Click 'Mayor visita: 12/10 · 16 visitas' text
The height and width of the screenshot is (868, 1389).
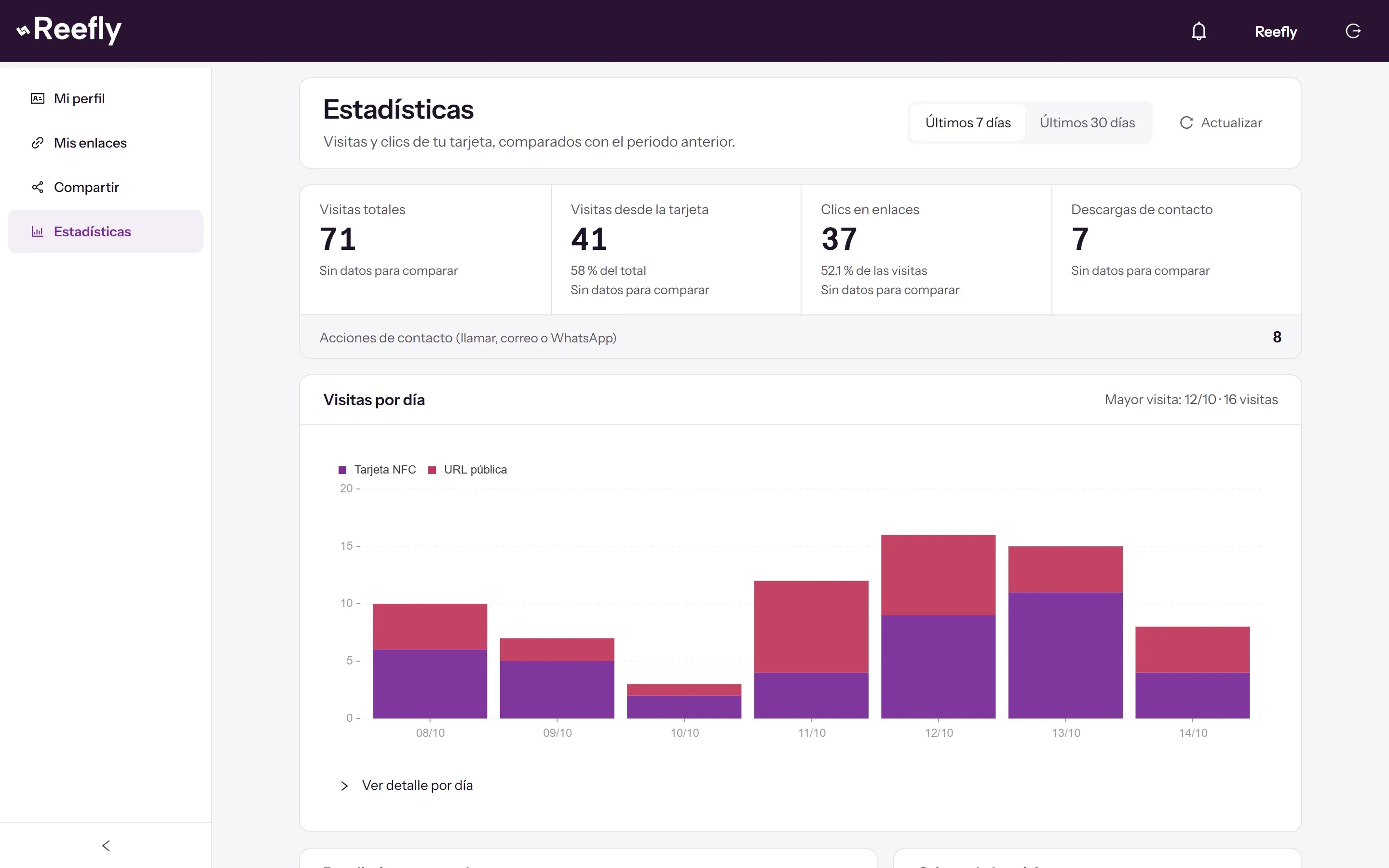point(1191,400)
